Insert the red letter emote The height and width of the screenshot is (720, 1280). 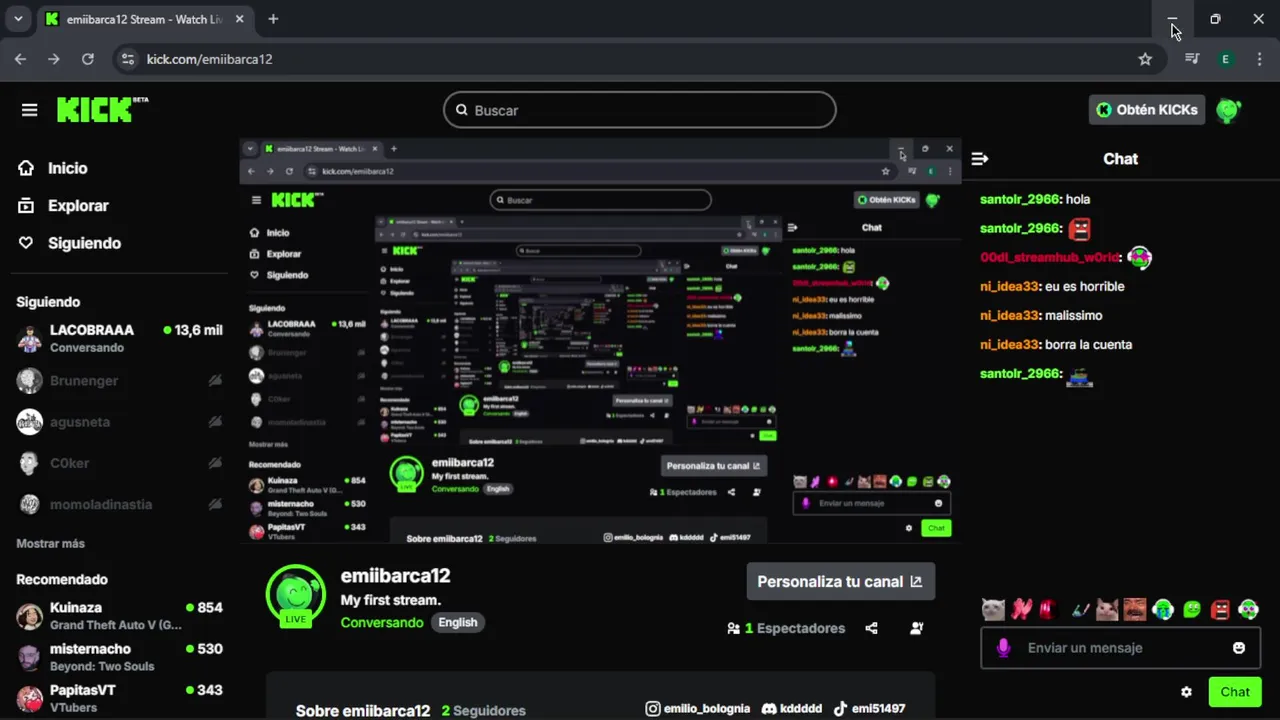point(1047,609)
